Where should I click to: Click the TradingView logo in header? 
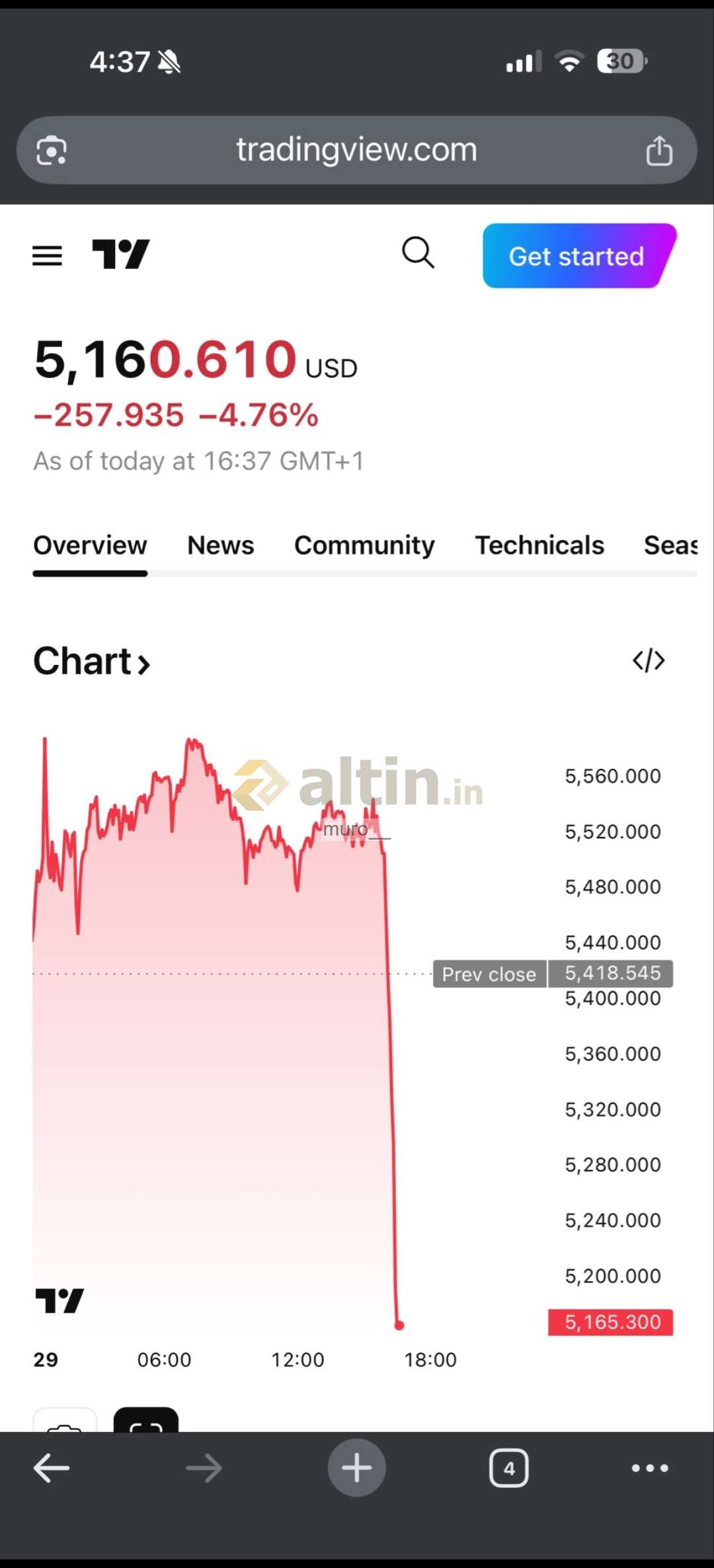tap(121, 255)
